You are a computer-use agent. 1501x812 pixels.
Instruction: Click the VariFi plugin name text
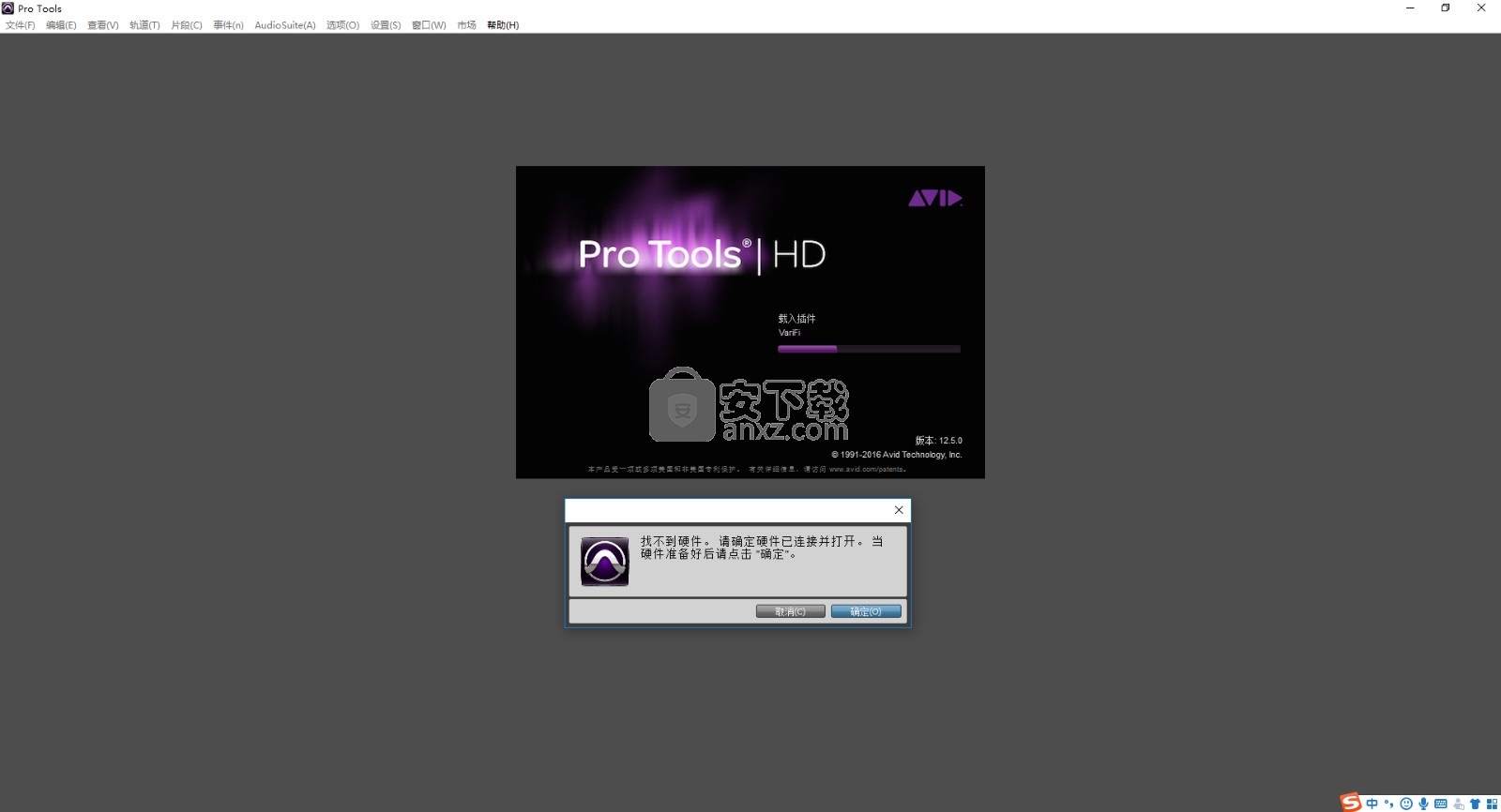tap(789, 333)
